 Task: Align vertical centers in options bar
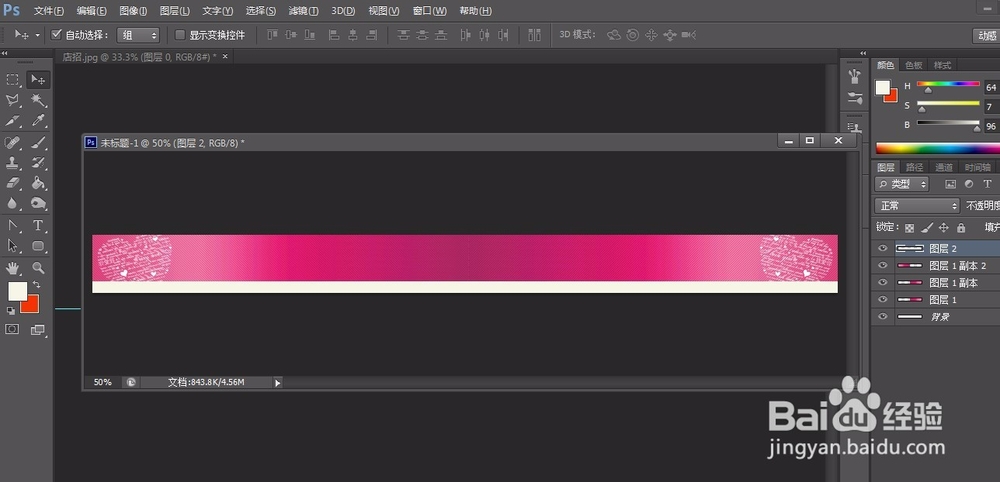[291, 34]
